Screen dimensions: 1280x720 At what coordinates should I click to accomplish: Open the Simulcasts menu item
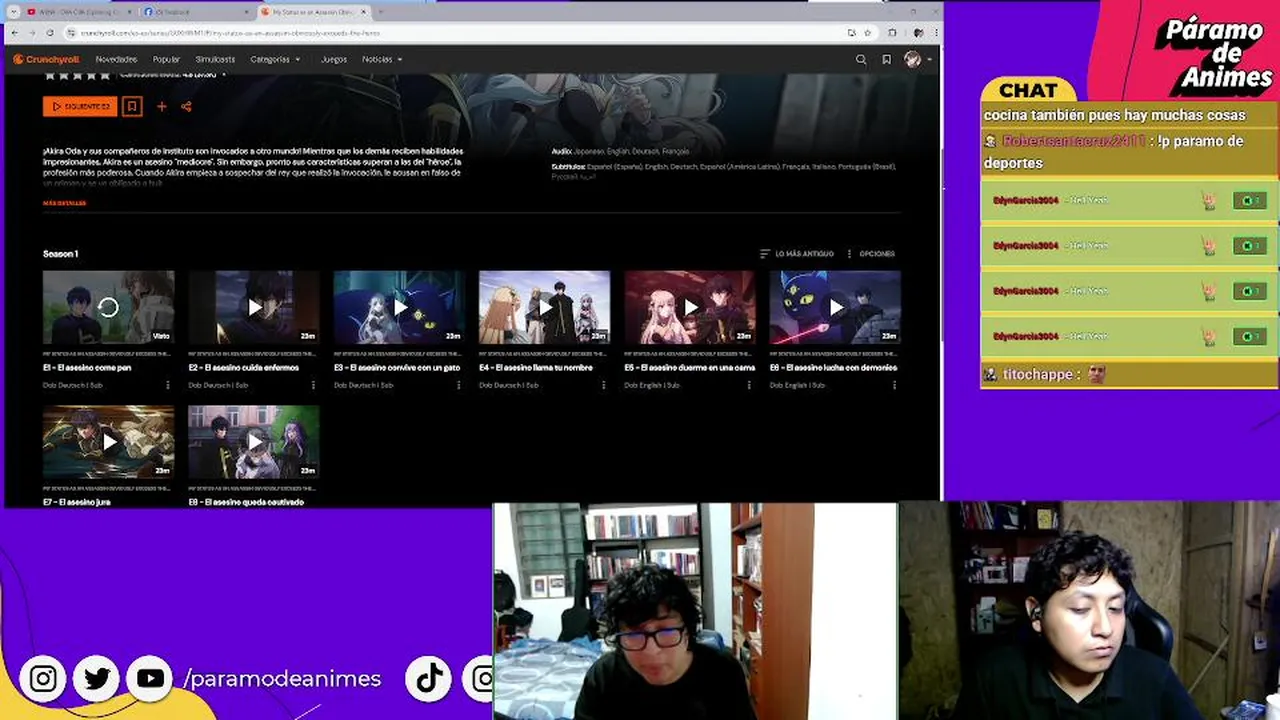coord(215,60)
